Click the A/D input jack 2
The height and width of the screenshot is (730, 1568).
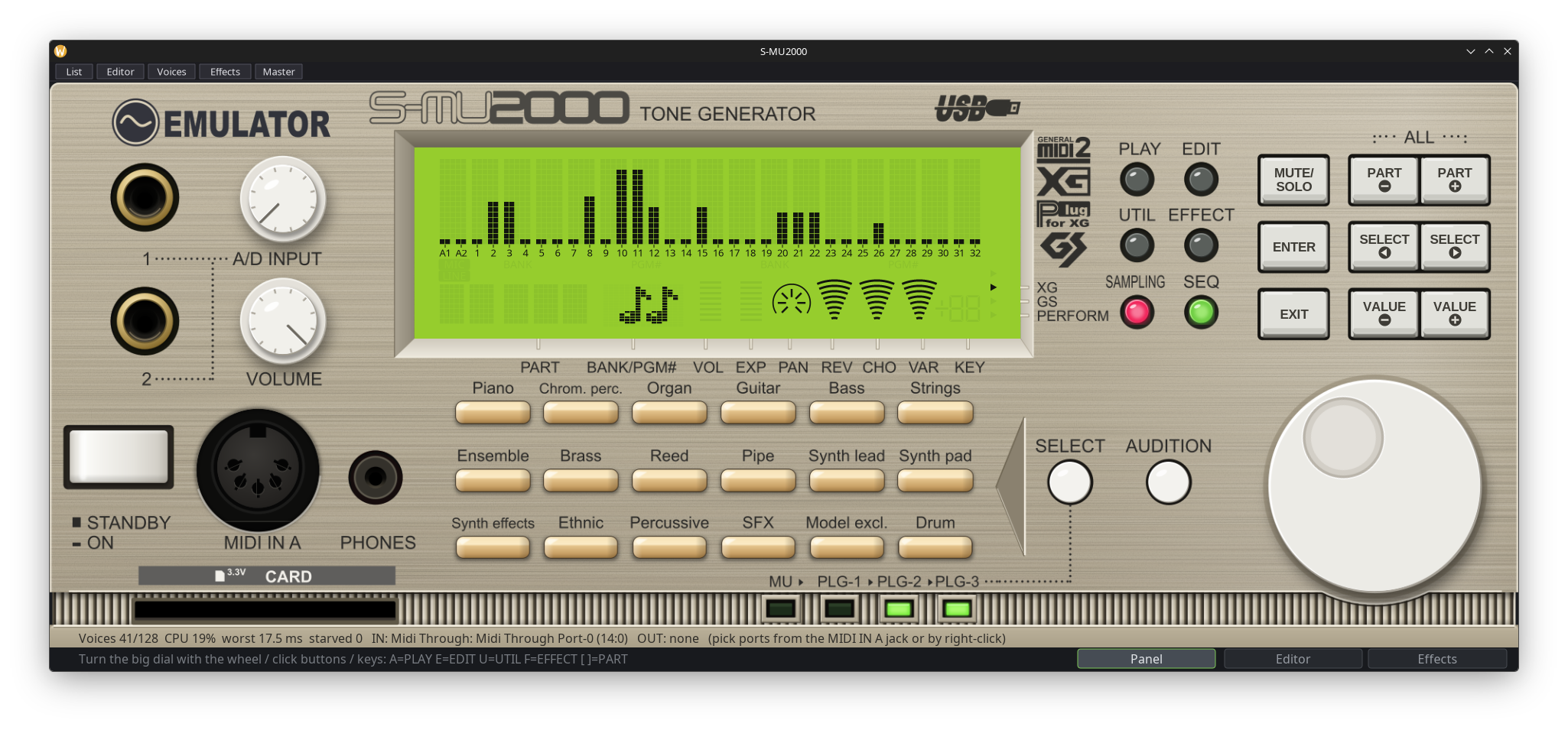(x=145, y=321)
